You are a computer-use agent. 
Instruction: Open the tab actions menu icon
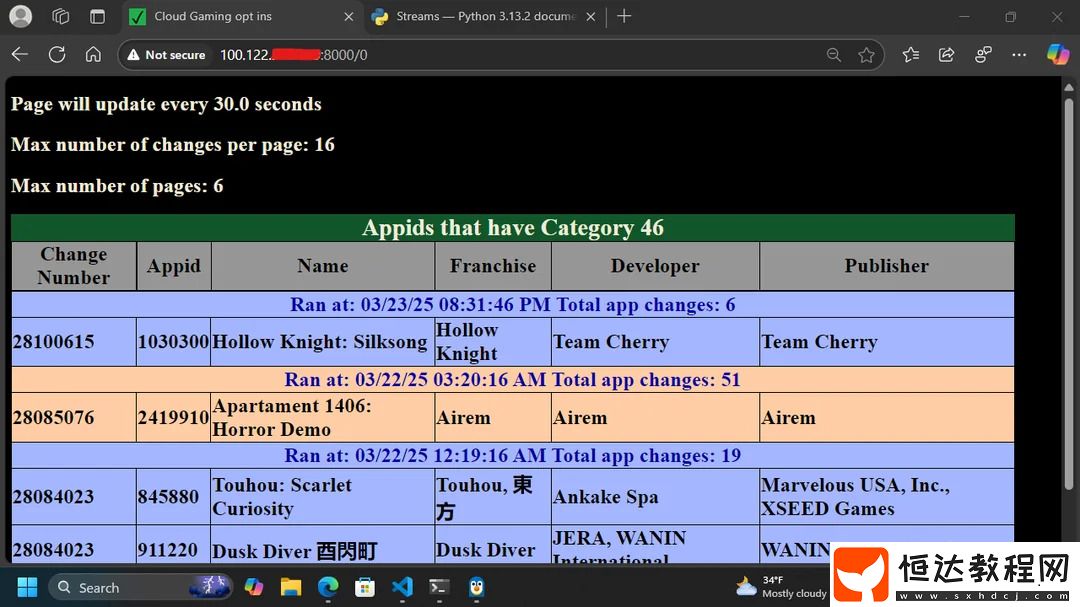tap(97, 16)
